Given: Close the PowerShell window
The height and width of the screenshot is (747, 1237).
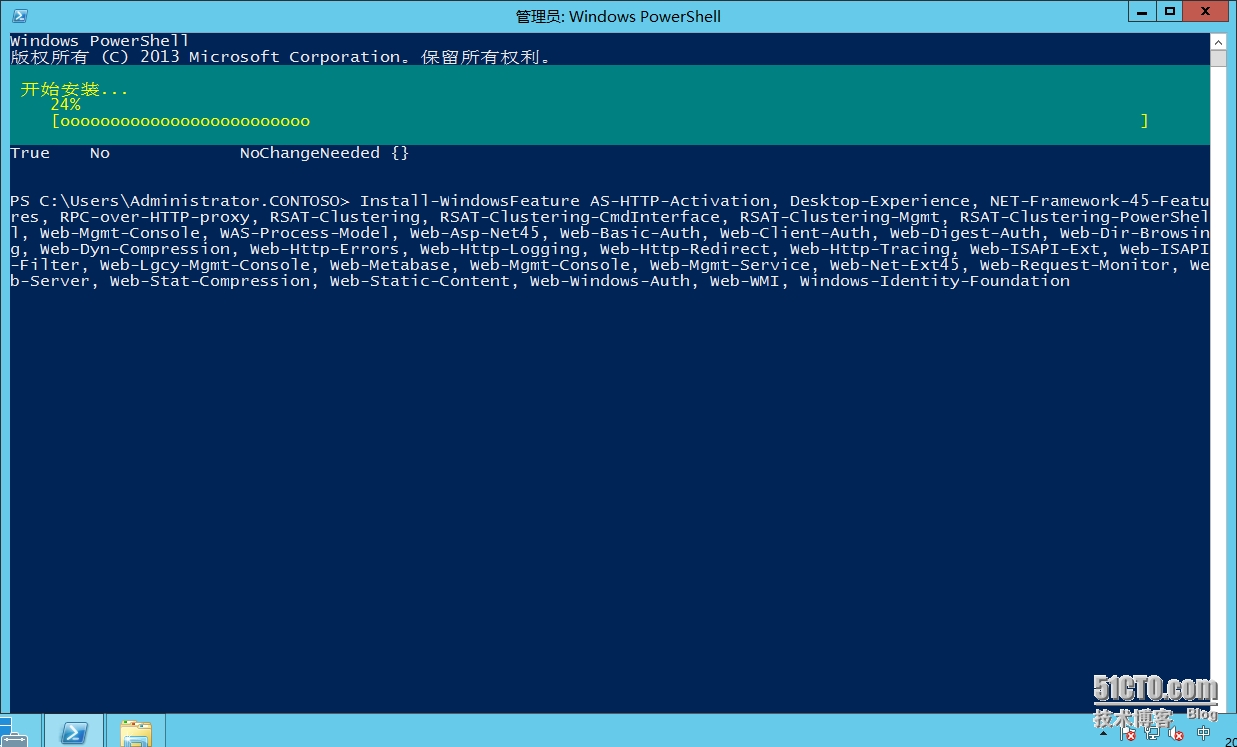Looking at the screenshot, I should 1206,12.
